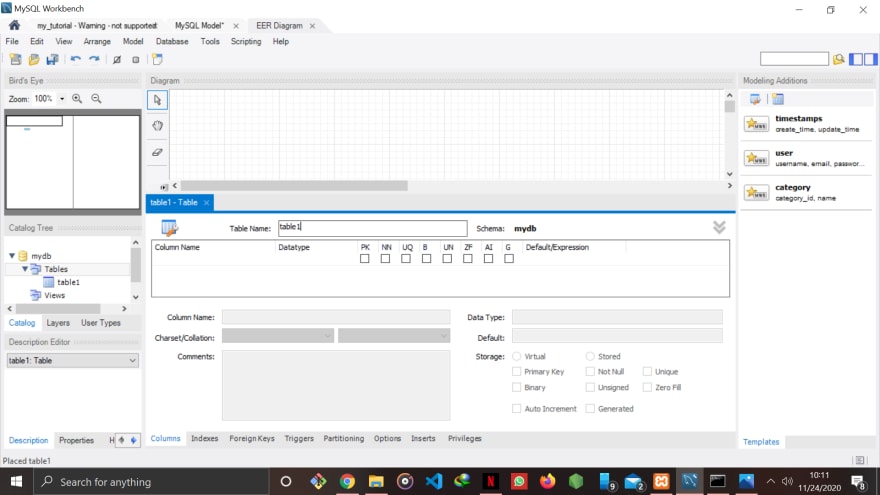This screenshot has width=880, height=495.
Task: Open Firefox from the taskbar
Action: [548, 482]
